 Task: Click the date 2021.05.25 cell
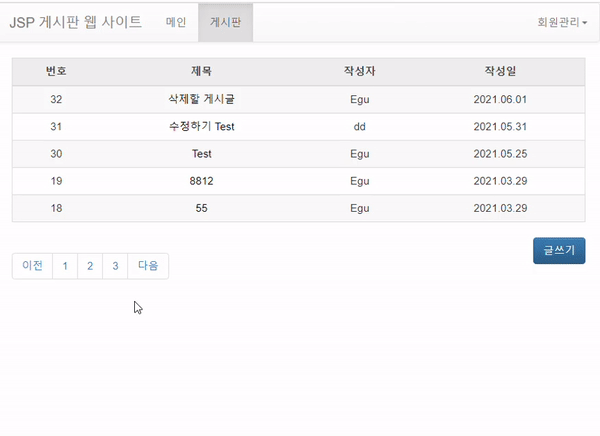tap(501, 154)
